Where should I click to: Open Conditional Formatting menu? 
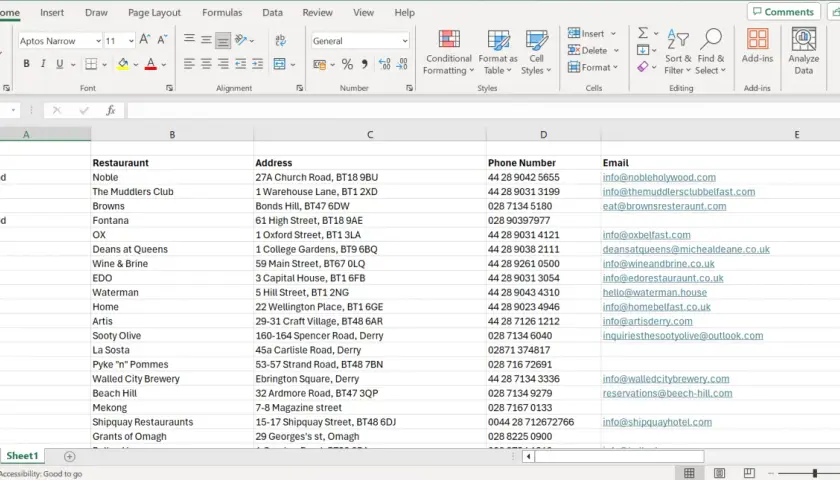[449, 52]
